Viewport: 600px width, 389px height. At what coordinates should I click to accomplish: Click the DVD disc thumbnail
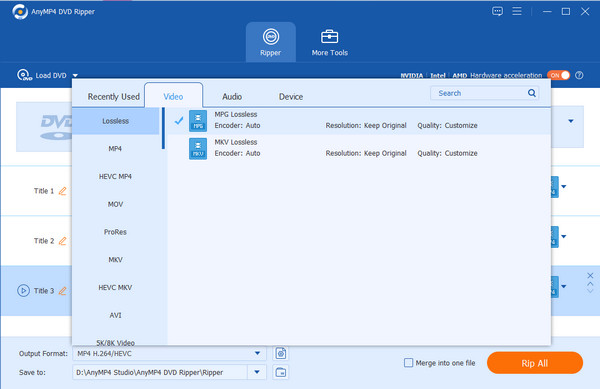(44, 127)
